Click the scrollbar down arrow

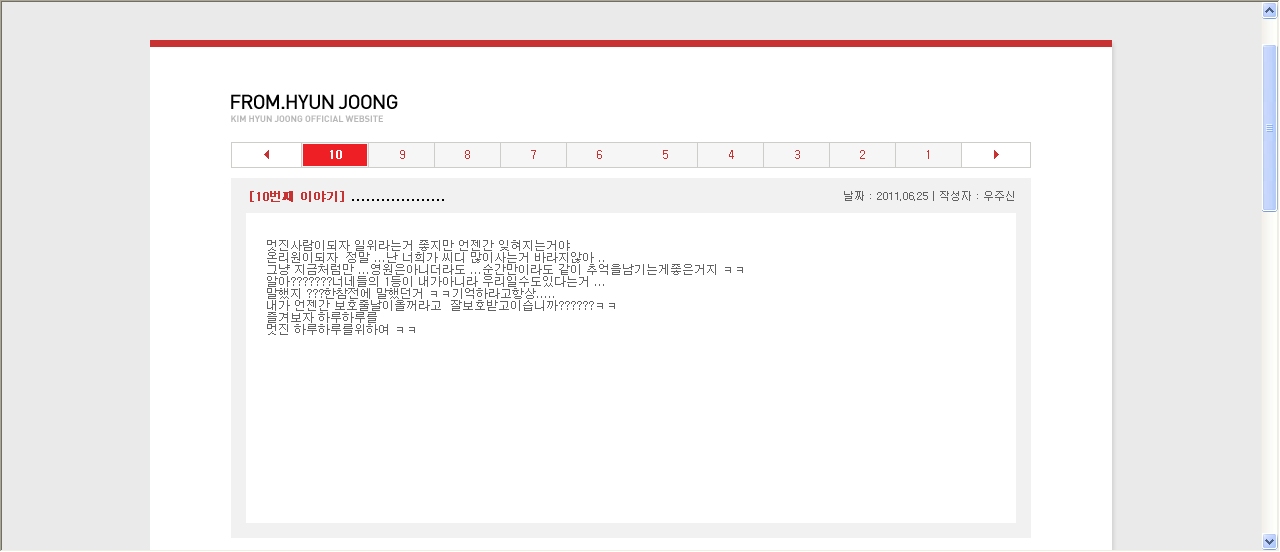tap(1270, 542)
